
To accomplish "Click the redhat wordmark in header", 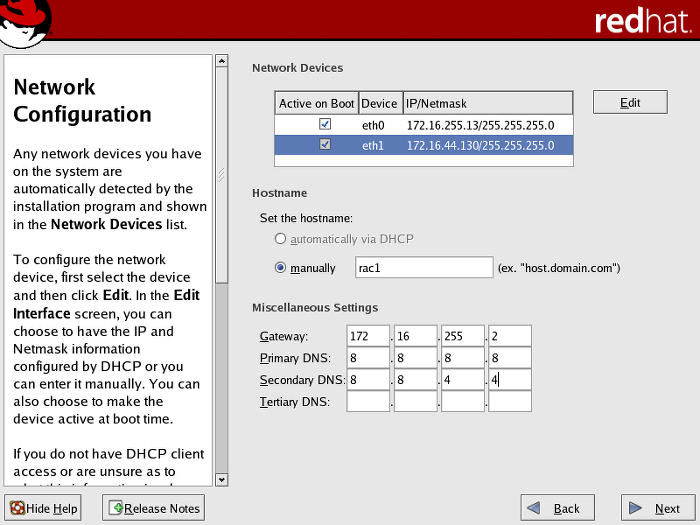I will pyautogui.click(x=642, y=21).
